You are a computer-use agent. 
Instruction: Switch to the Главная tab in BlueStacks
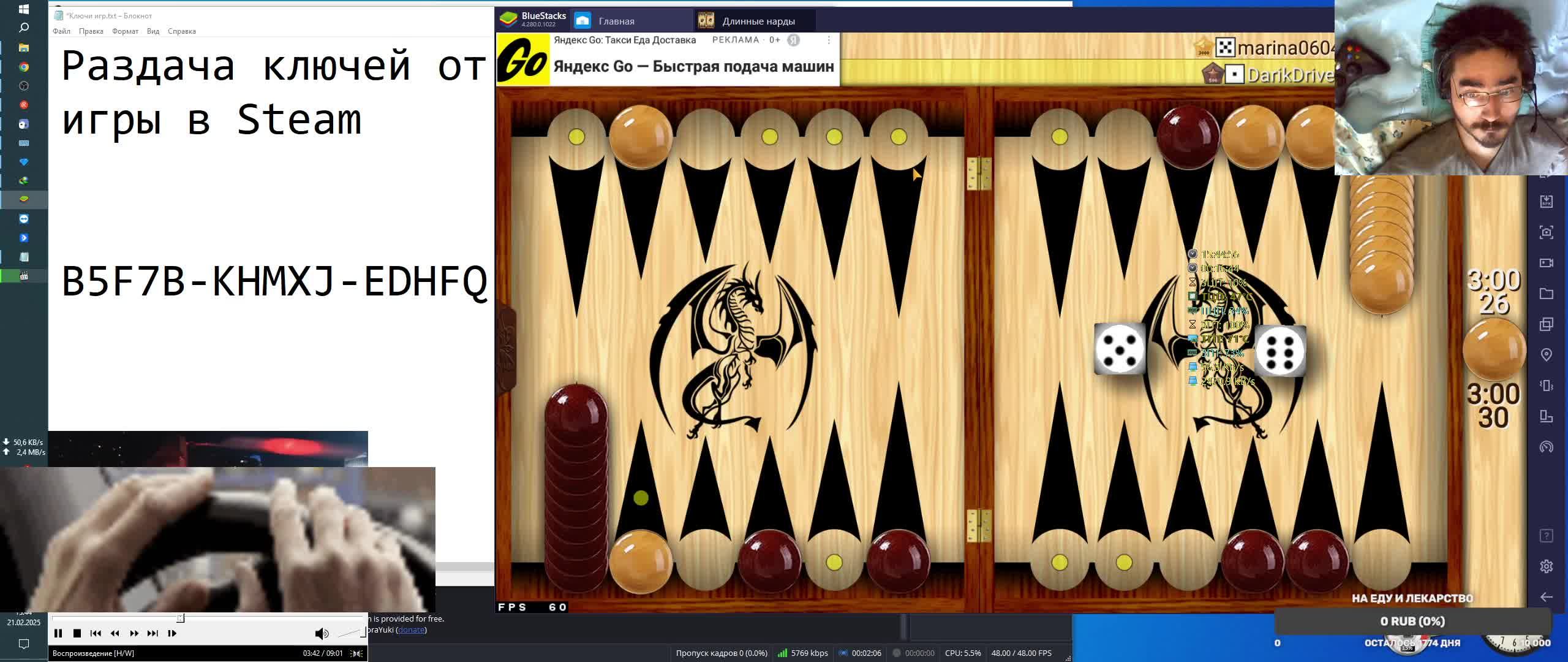[616, 21]
